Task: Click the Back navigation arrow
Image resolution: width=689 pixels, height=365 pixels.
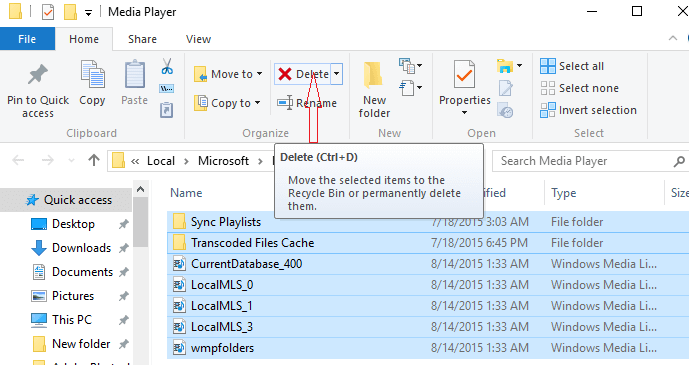Action: tap(18, 161)
